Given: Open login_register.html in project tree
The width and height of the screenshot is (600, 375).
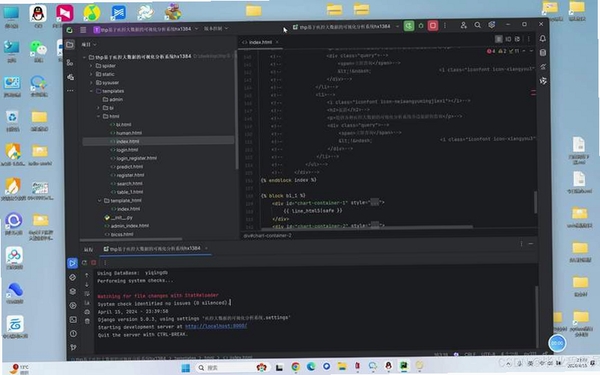Looking at the screenshot, I should 136,158.
